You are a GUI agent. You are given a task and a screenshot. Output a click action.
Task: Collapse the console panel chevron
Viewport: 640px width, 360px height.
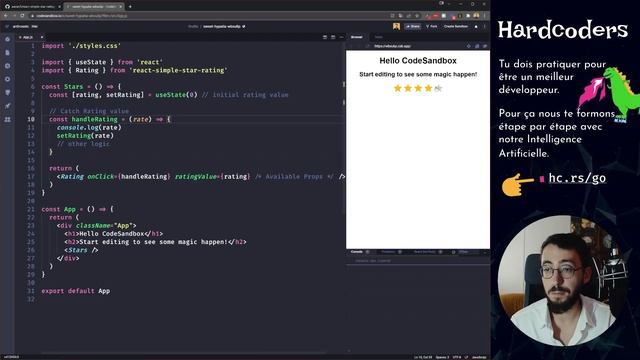(x=485, y=252)
